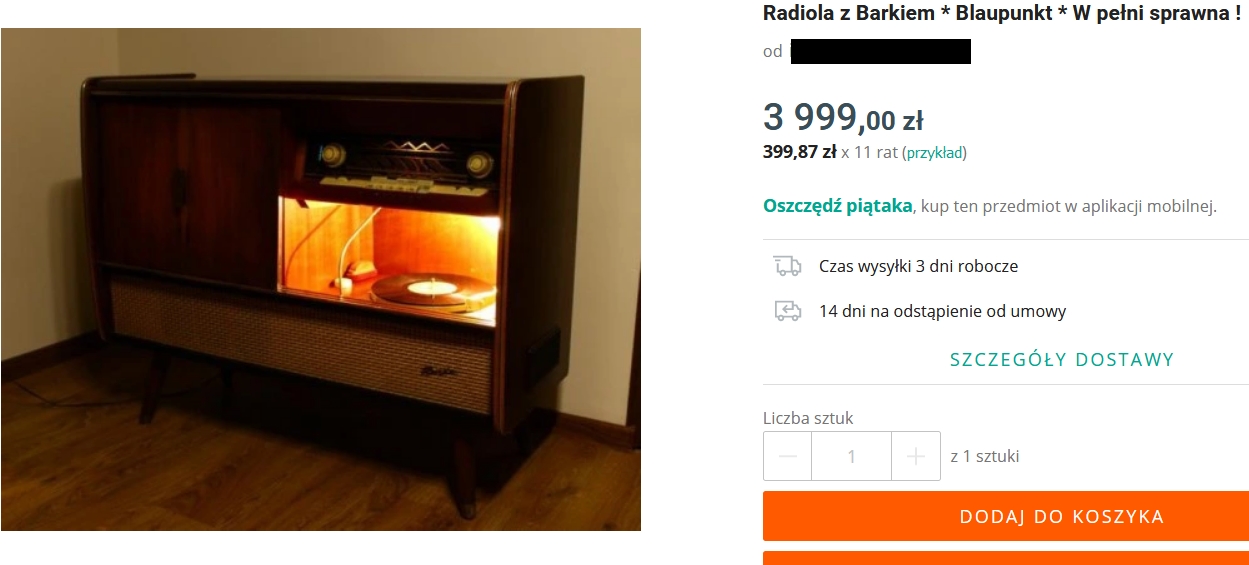Viewport: 1249px width, 565px height.
Task: Open SZCZEGÓŁY DOSTAWY delivery details
Action: [x=1062, y=360]
